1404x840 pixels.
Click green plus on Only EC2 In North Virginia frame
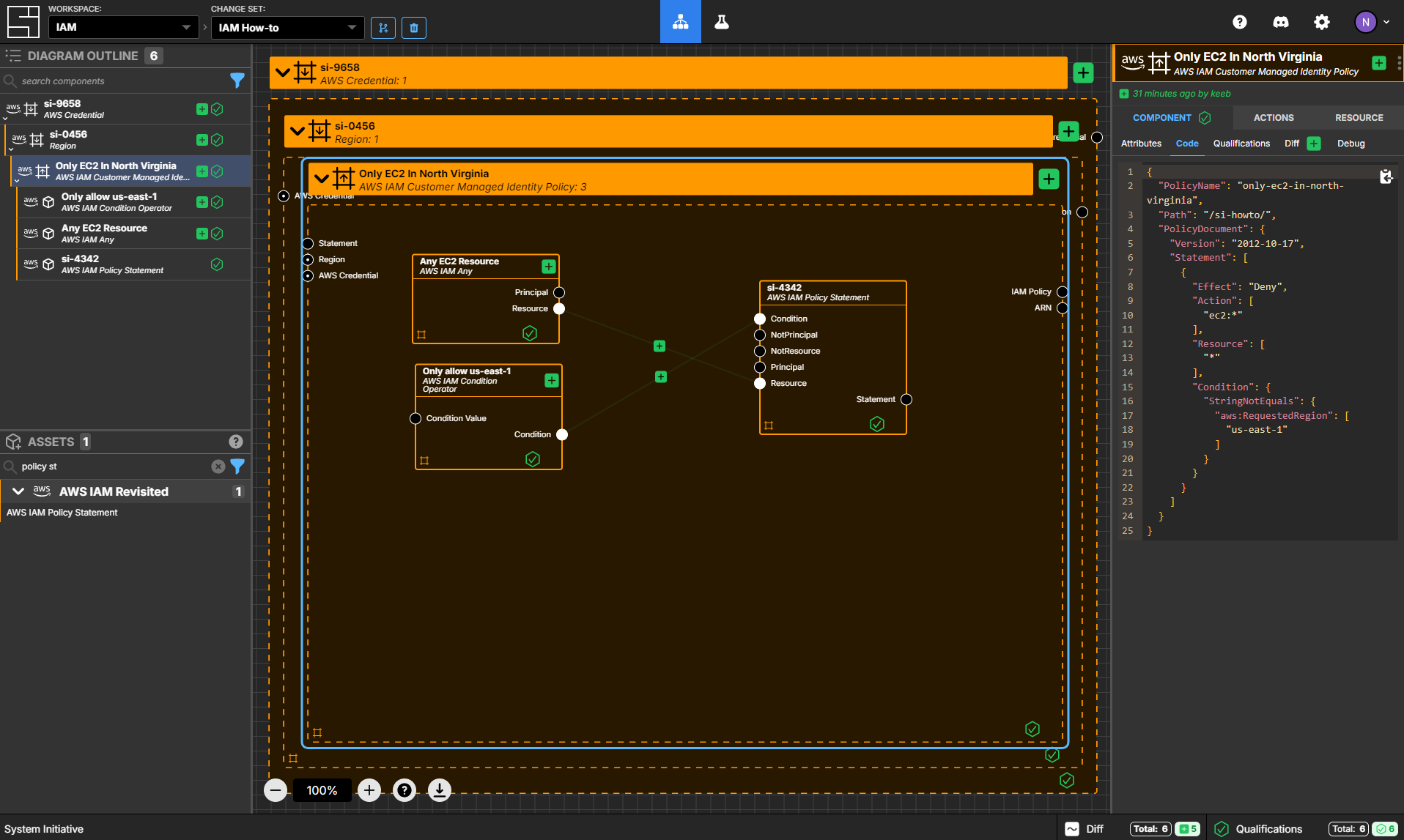click(1049, 179)
